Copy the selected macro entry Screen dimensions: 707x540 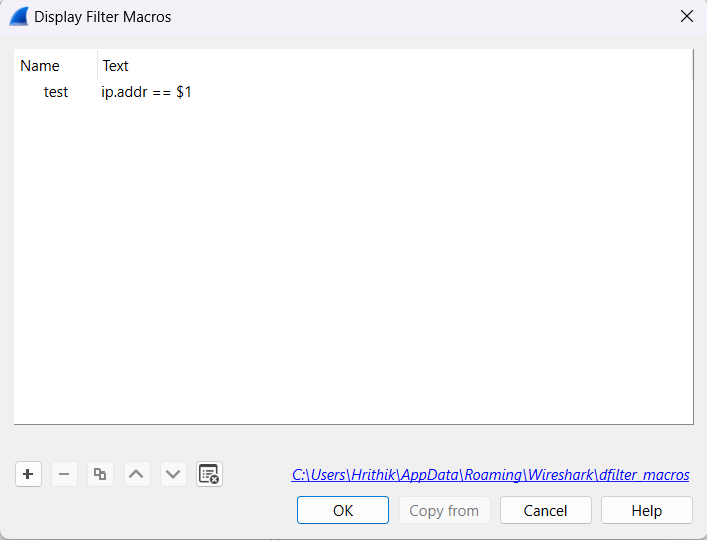[x=100, y=474]
